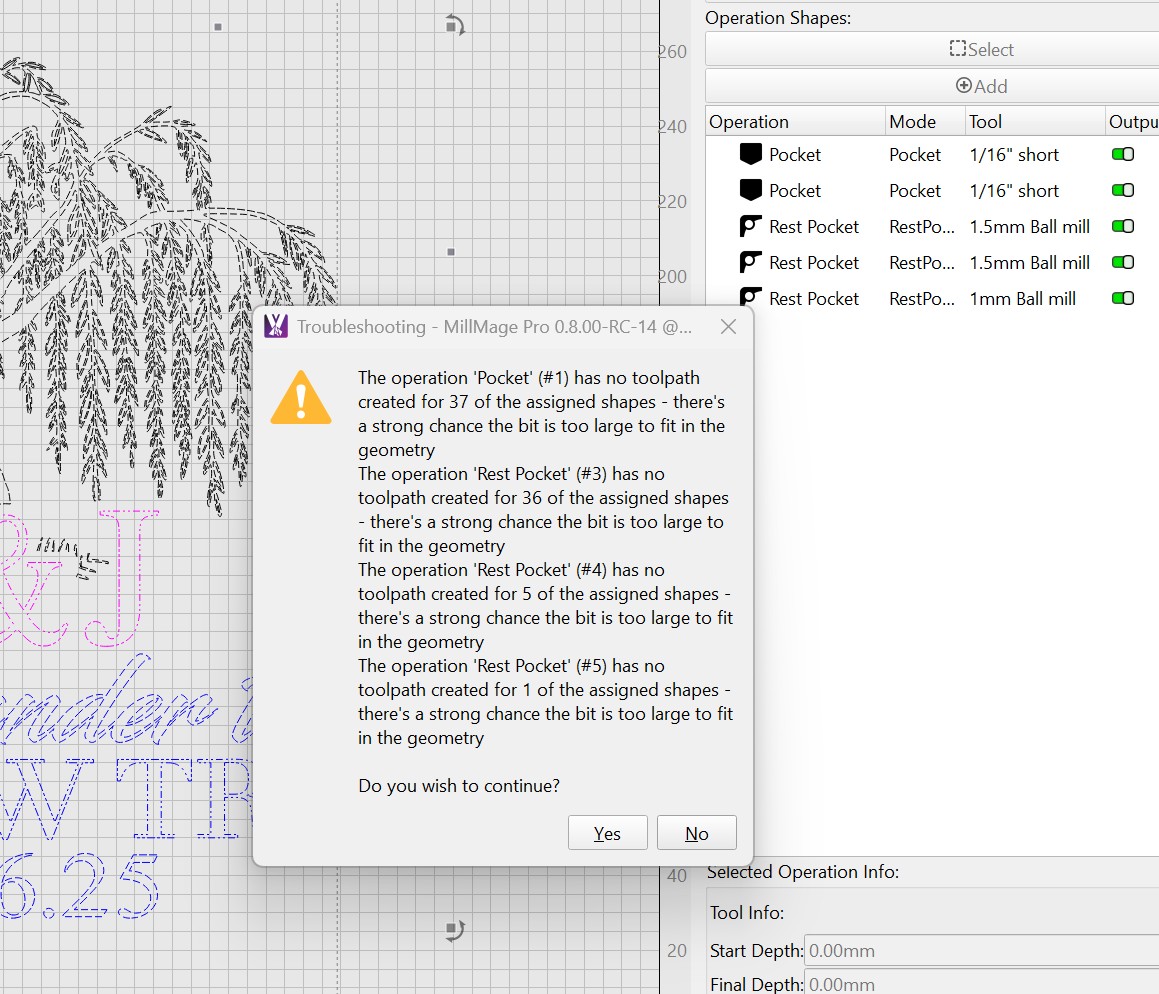Toggle output for the first Pocket operation
Image resolution: width=1159 pixels, height=994 pixels.
1123,155
